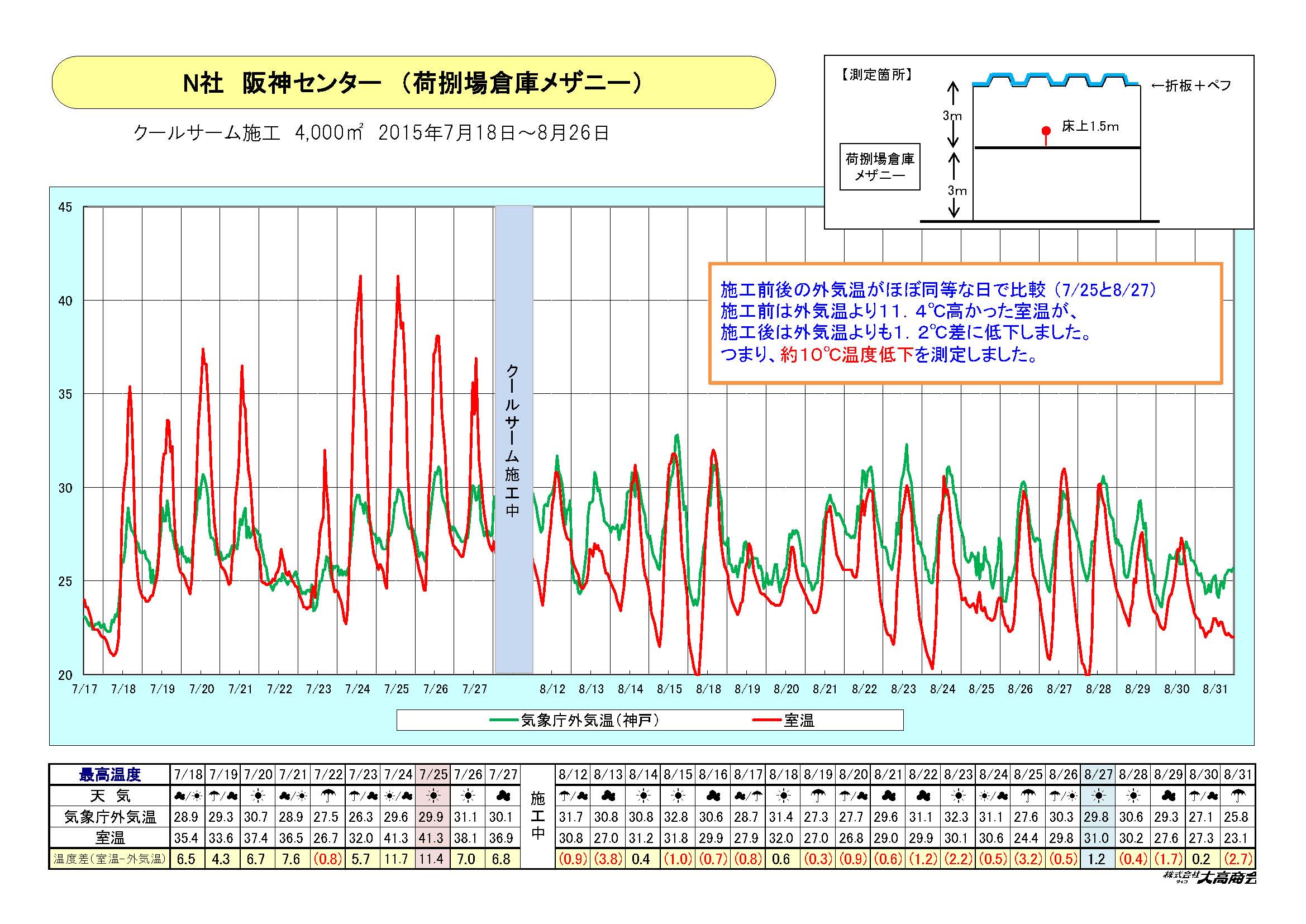This screenshot has width=1306, height=924.
Task: Click the red sensor marker labeled 床上1.5m
Action: point(1046,132)
